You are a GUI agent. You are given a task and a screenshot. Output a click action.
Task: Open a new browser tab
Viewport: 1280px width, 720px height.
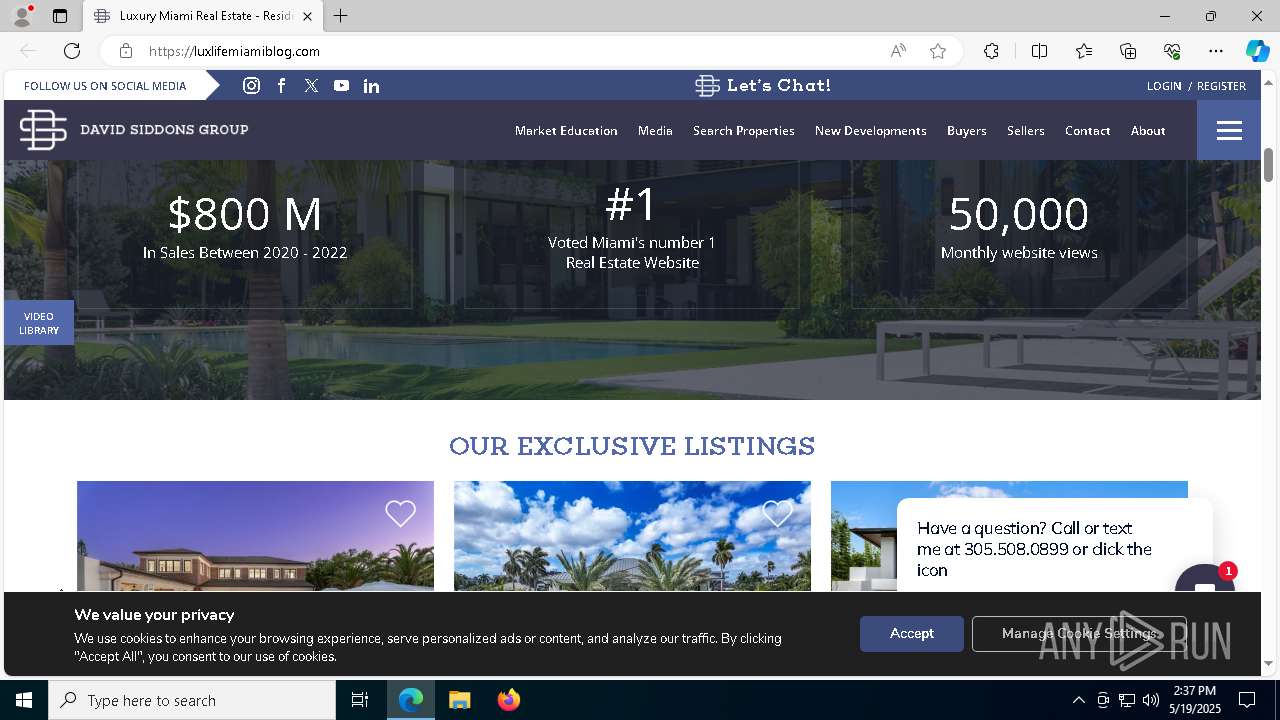point(341,16)
